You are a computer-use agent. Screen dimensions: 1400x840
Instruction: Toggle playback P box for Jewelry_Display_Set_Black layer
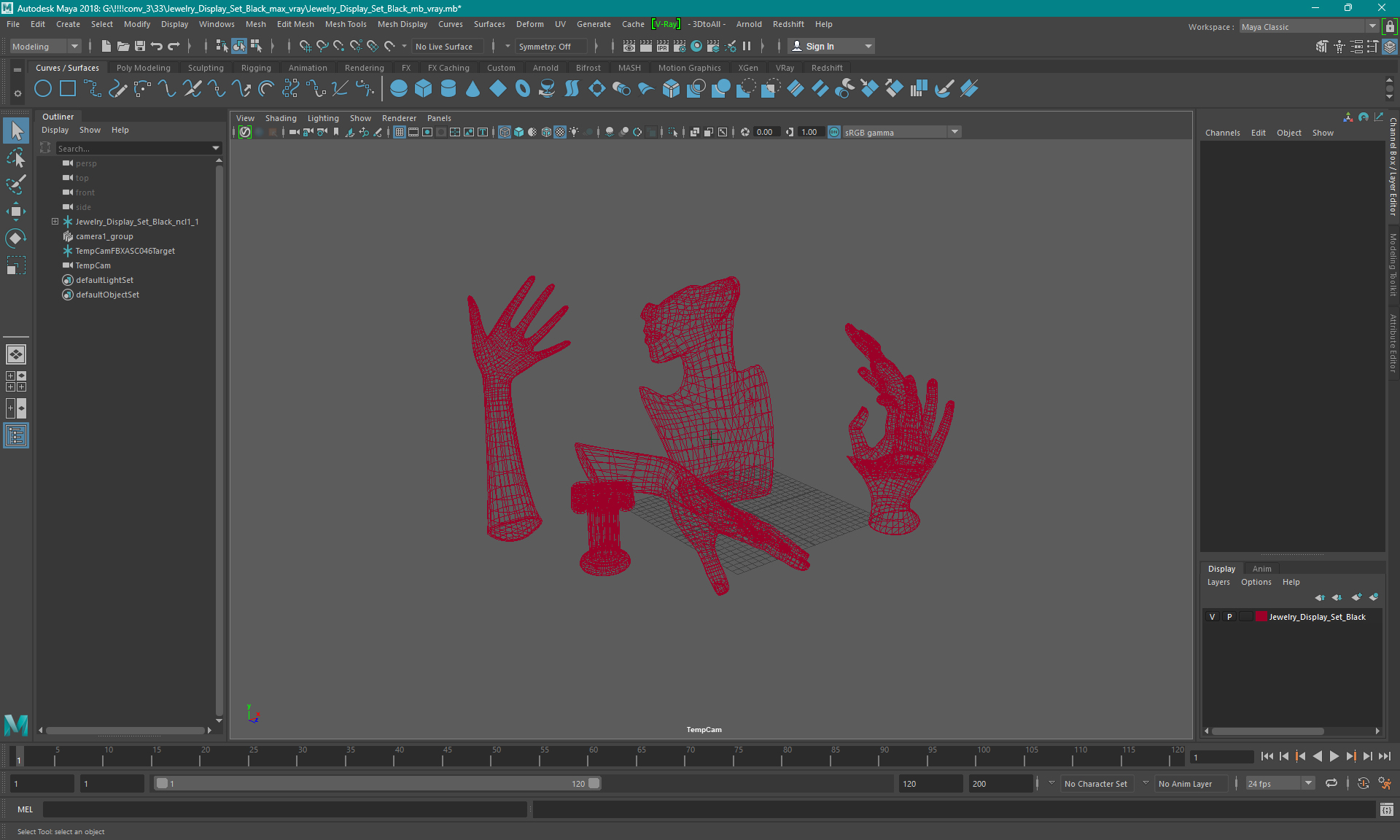[x=1229, y=617]
